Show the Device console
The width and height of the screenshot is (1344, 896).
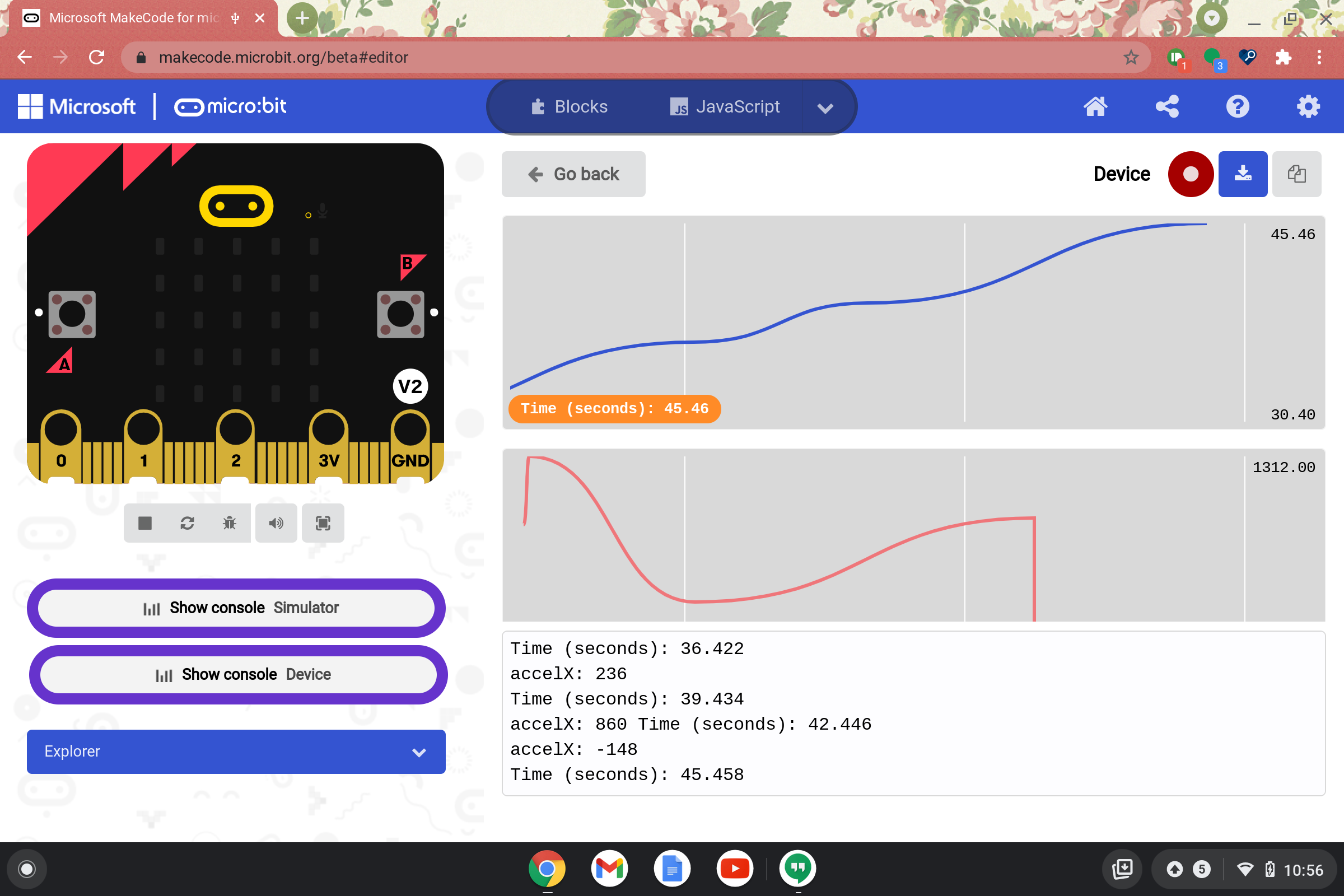(236, 674)
